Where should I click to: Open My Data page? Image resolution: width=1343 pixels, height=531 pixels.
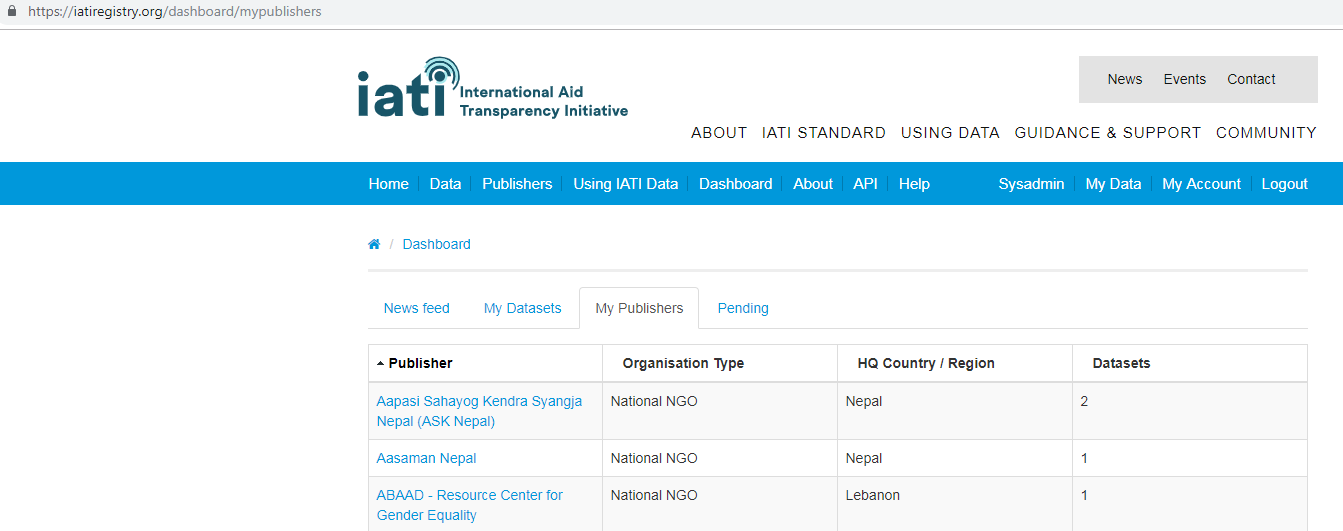tap(1113, 184)
